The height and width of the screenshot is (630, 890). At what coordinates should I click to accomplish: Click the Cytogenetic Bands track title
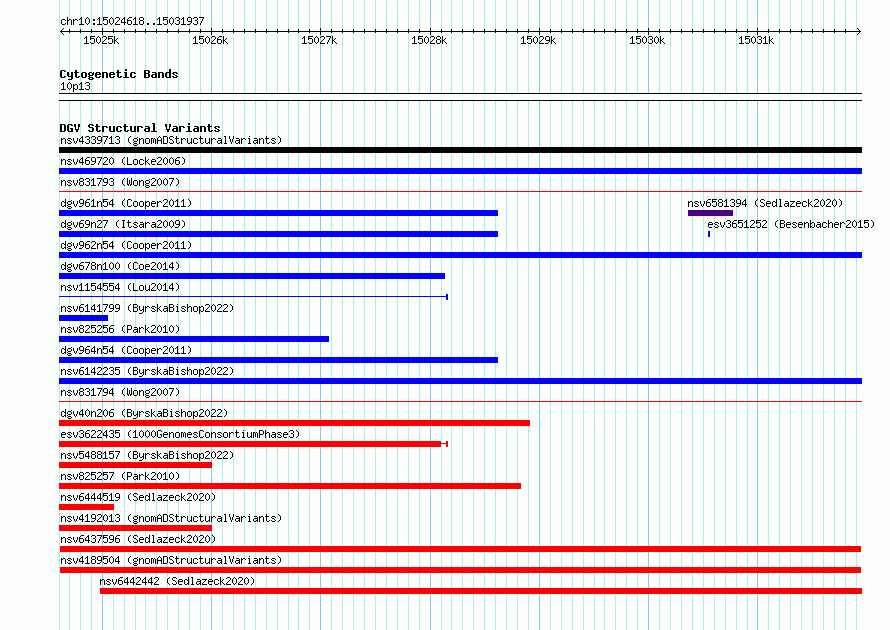click(x=119, y=74)
